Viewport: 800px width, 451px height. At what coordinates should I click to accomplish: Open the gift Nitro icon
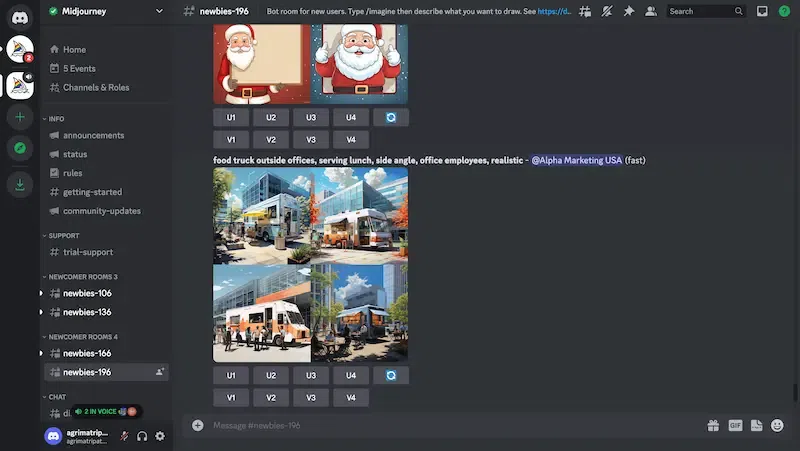tap(713, 425)
